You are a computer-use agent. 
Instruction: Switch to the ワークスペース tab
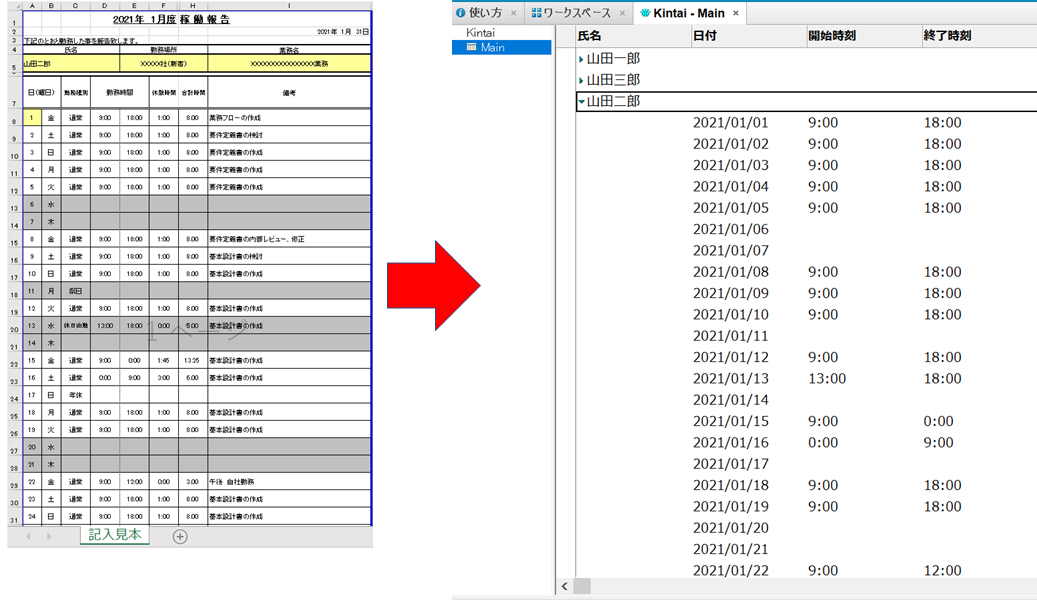click(x=577, y=13)
